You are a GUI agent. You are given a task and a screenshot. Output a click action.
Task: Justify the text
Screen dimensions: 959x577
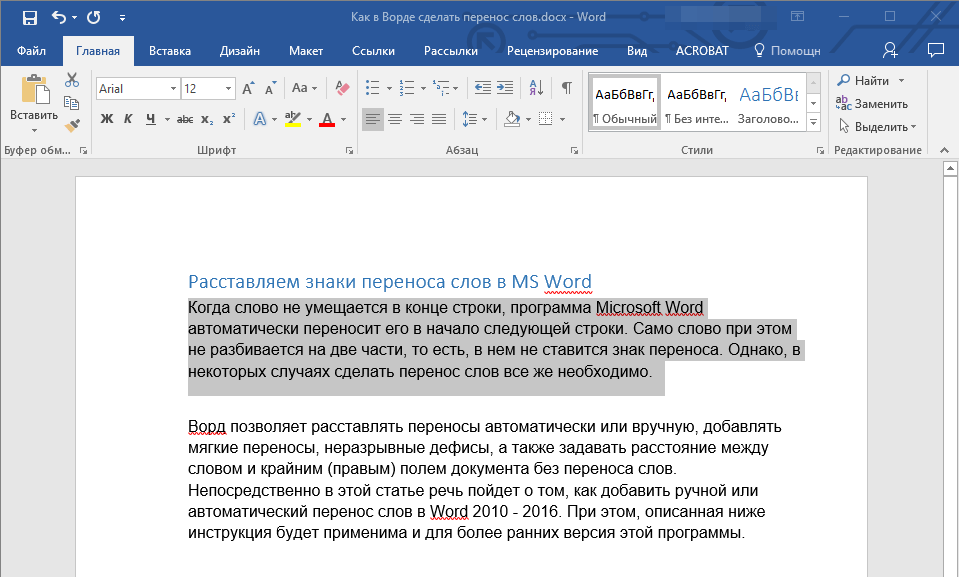pyautogui.click(x=439, y=119)
